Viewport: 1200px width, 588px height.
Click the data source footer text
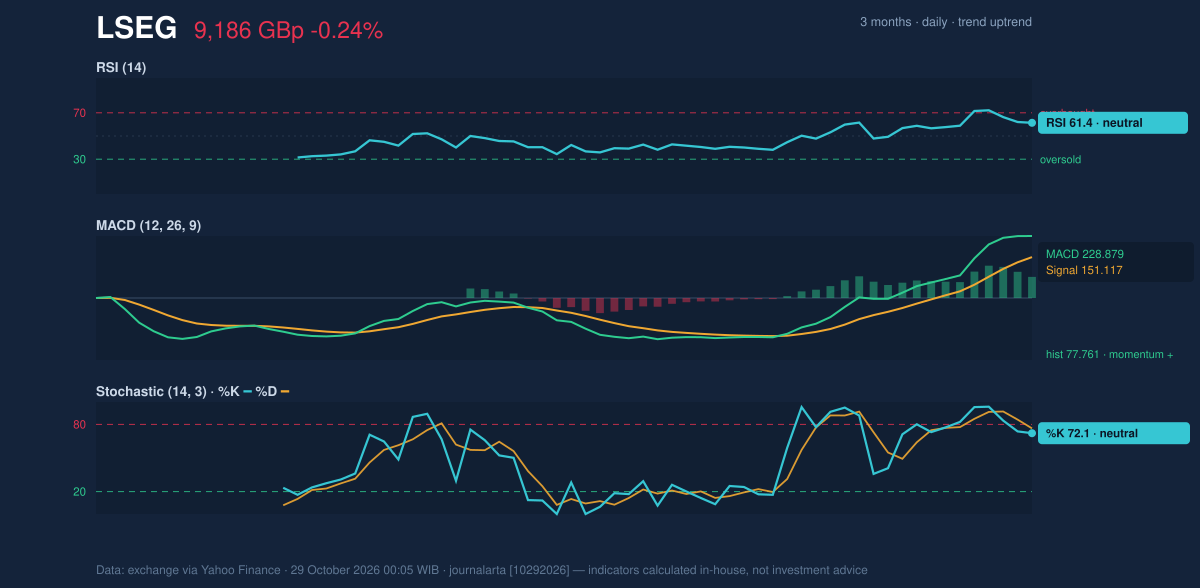coord(482,570)
